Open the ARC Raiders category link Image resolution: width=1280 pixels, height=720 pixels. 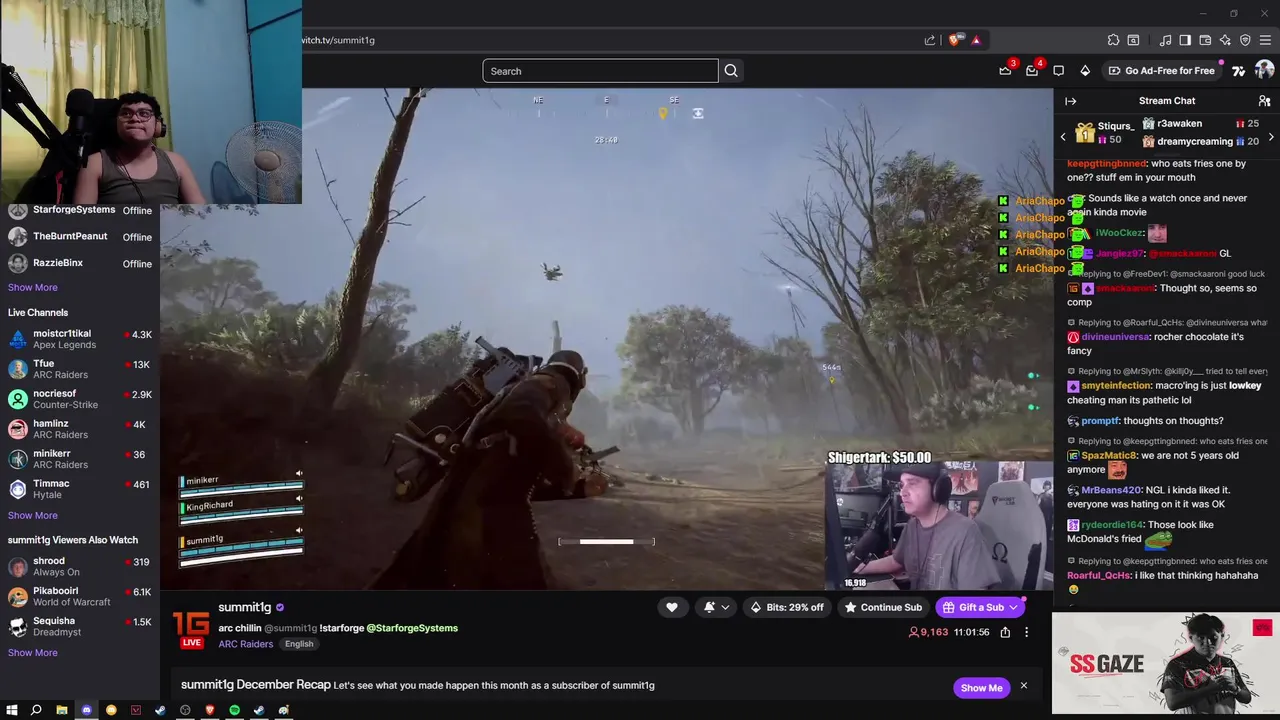pos(246,644)
